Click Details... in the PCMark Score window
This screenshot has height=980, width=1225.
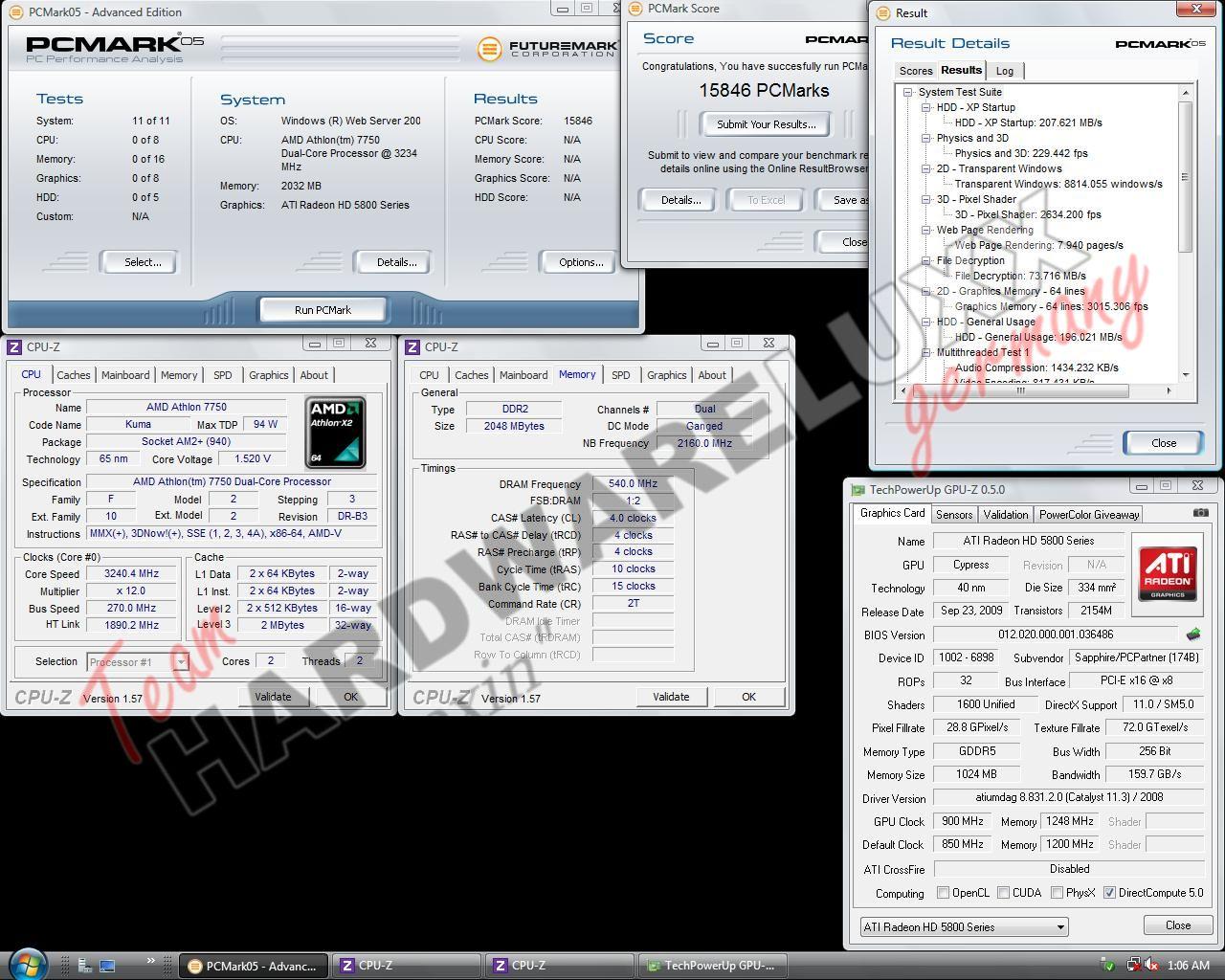point(680,200)
